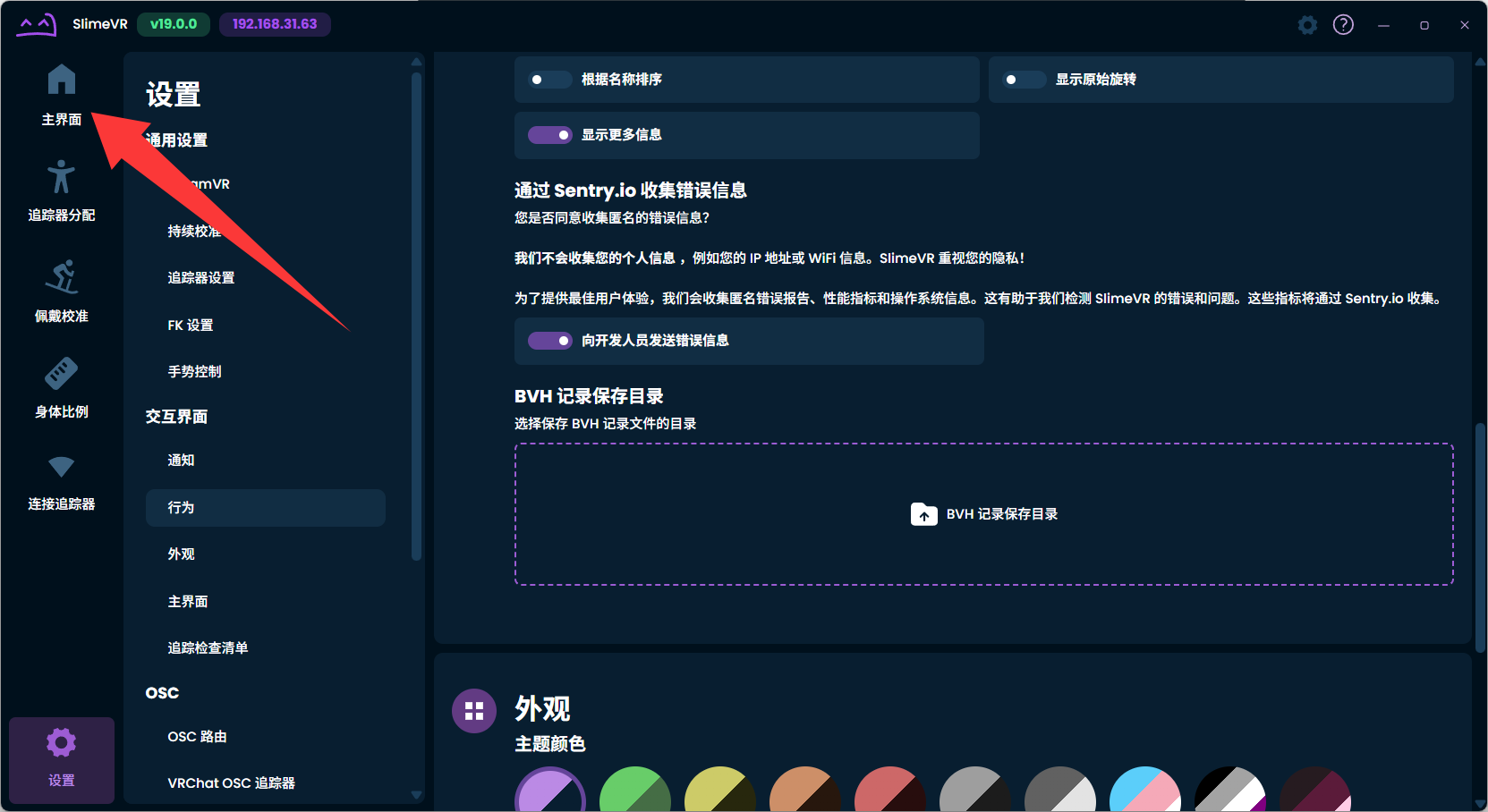Open the 佩戴校准 mounting calibration page

pos(62,292)
